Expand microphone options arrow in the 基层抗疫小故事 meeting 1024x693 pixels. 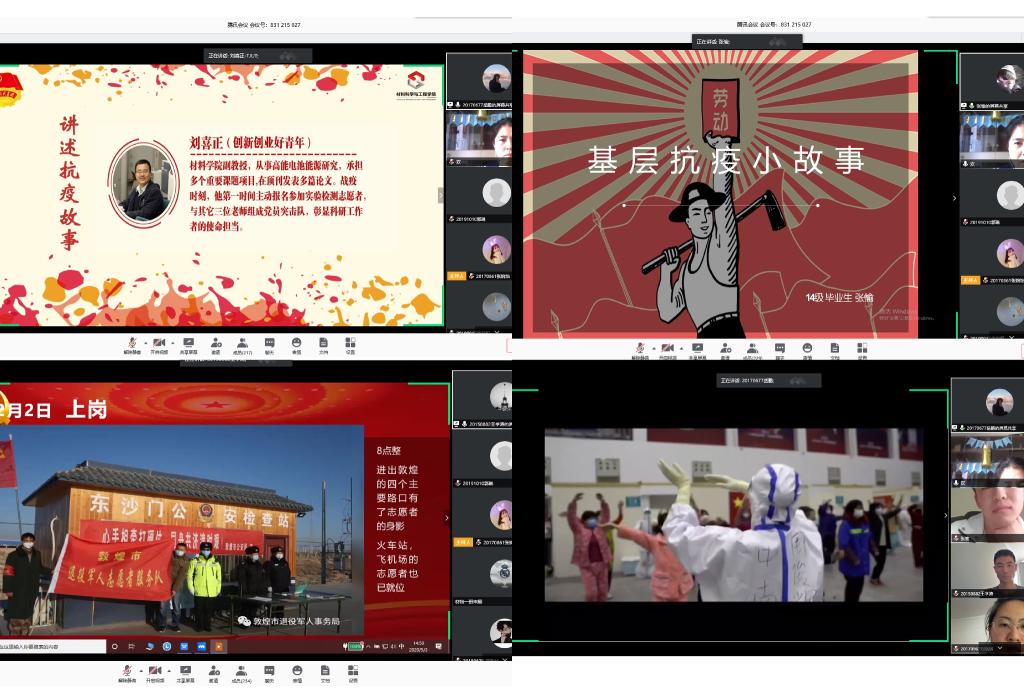654,348
